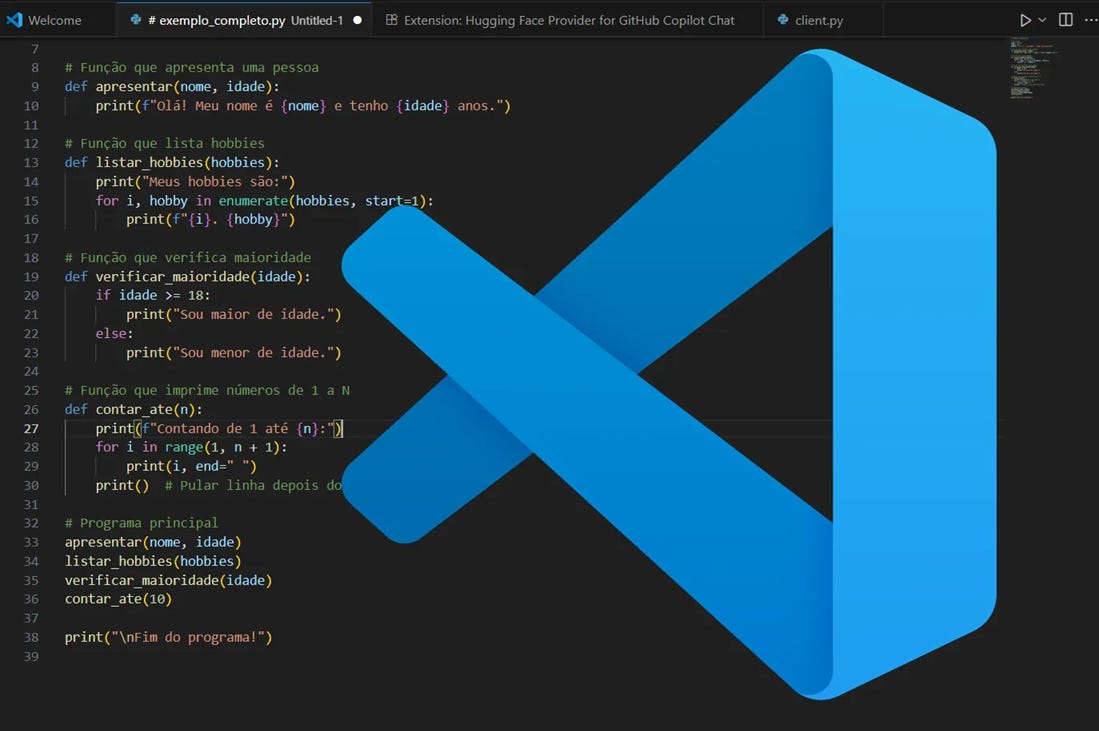
Task: Open the run options dropdown chevron
Action: point(1042,20)
